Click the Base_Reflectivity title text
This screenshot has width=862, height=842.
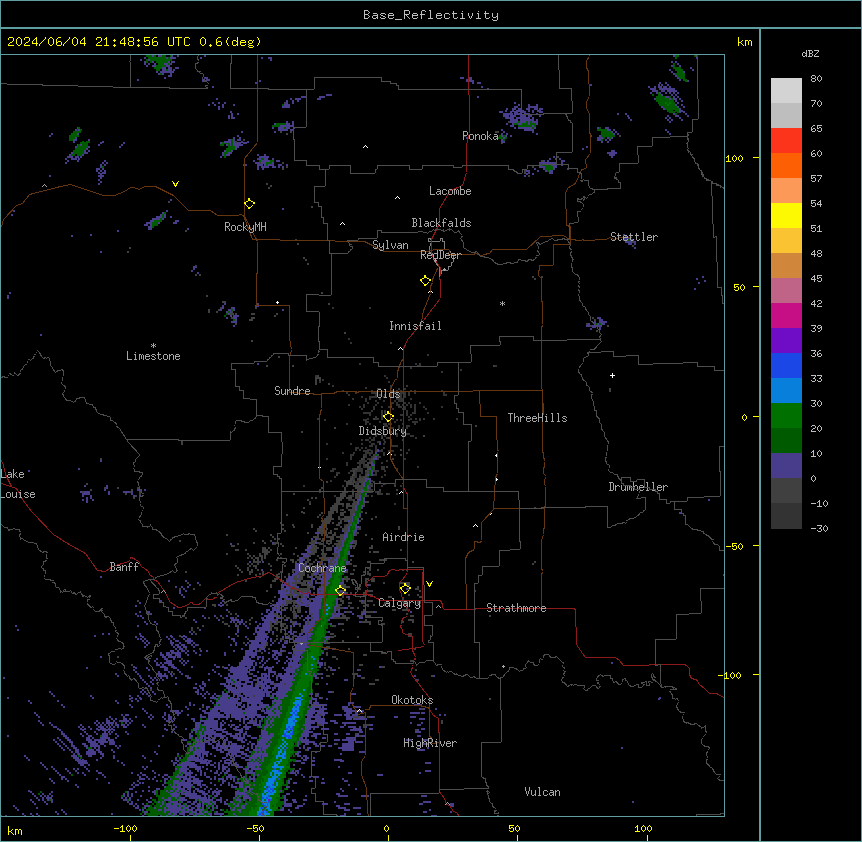(x=431, y=15)
